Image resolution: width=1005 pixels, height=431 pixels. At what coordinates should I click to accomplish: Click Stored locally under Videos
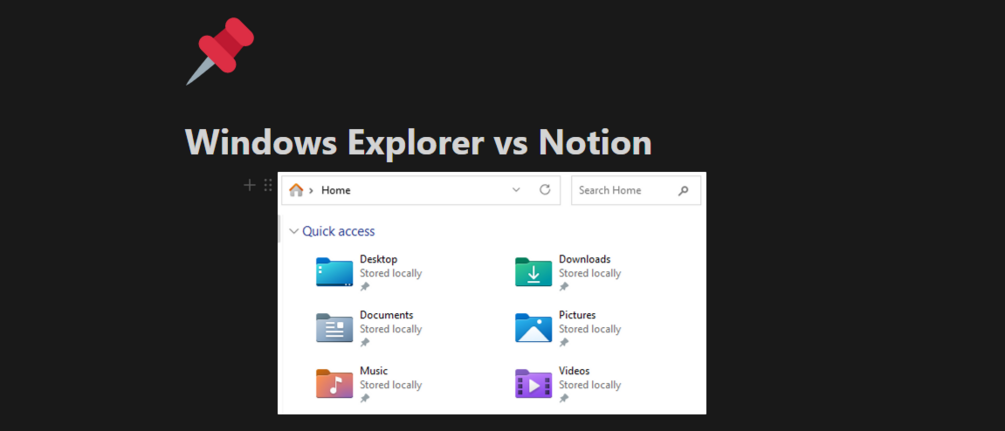coord(590,385)
